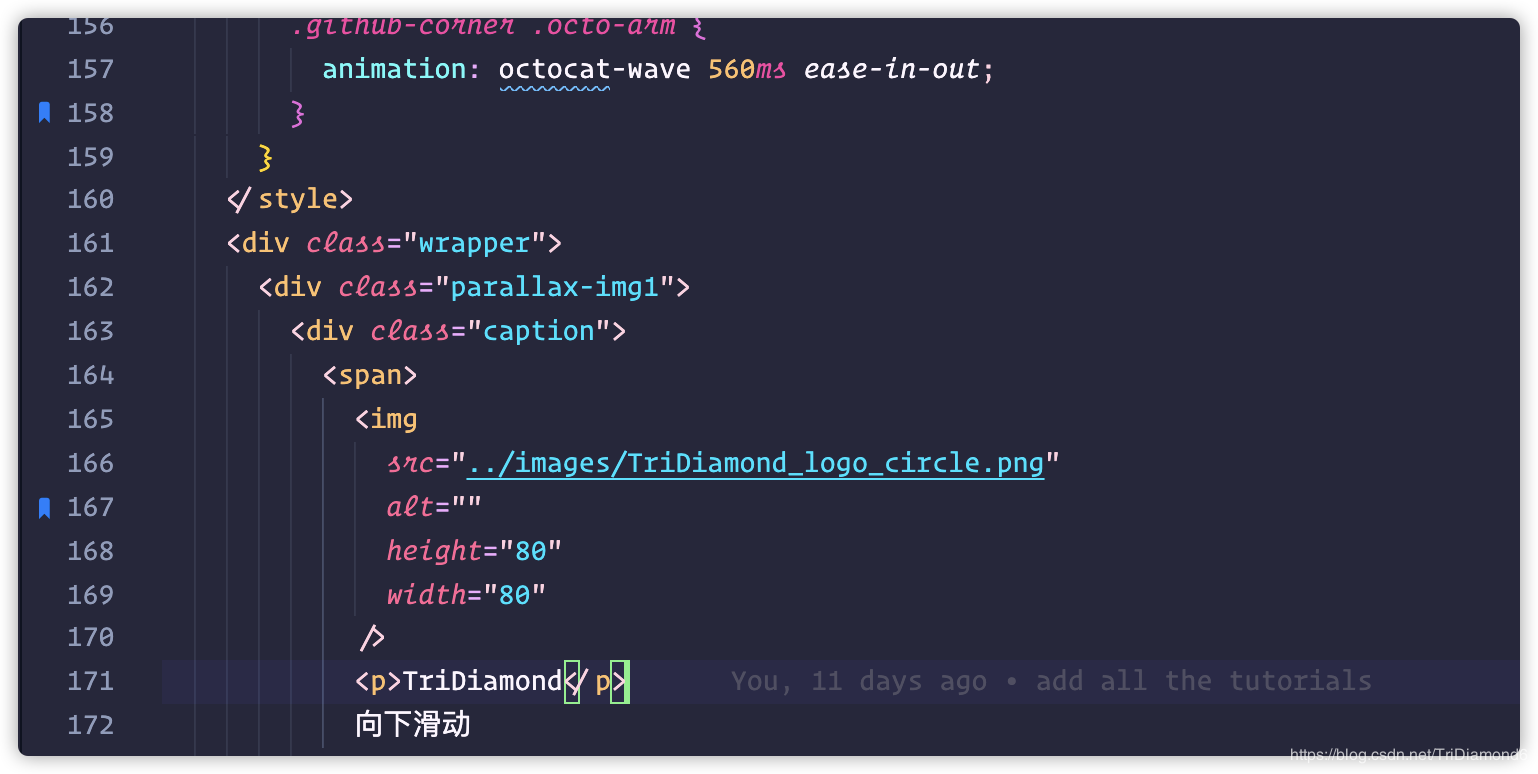Click the height value "80"
Viewport: 1538px width, 774px height.
(x=531, y=550)
